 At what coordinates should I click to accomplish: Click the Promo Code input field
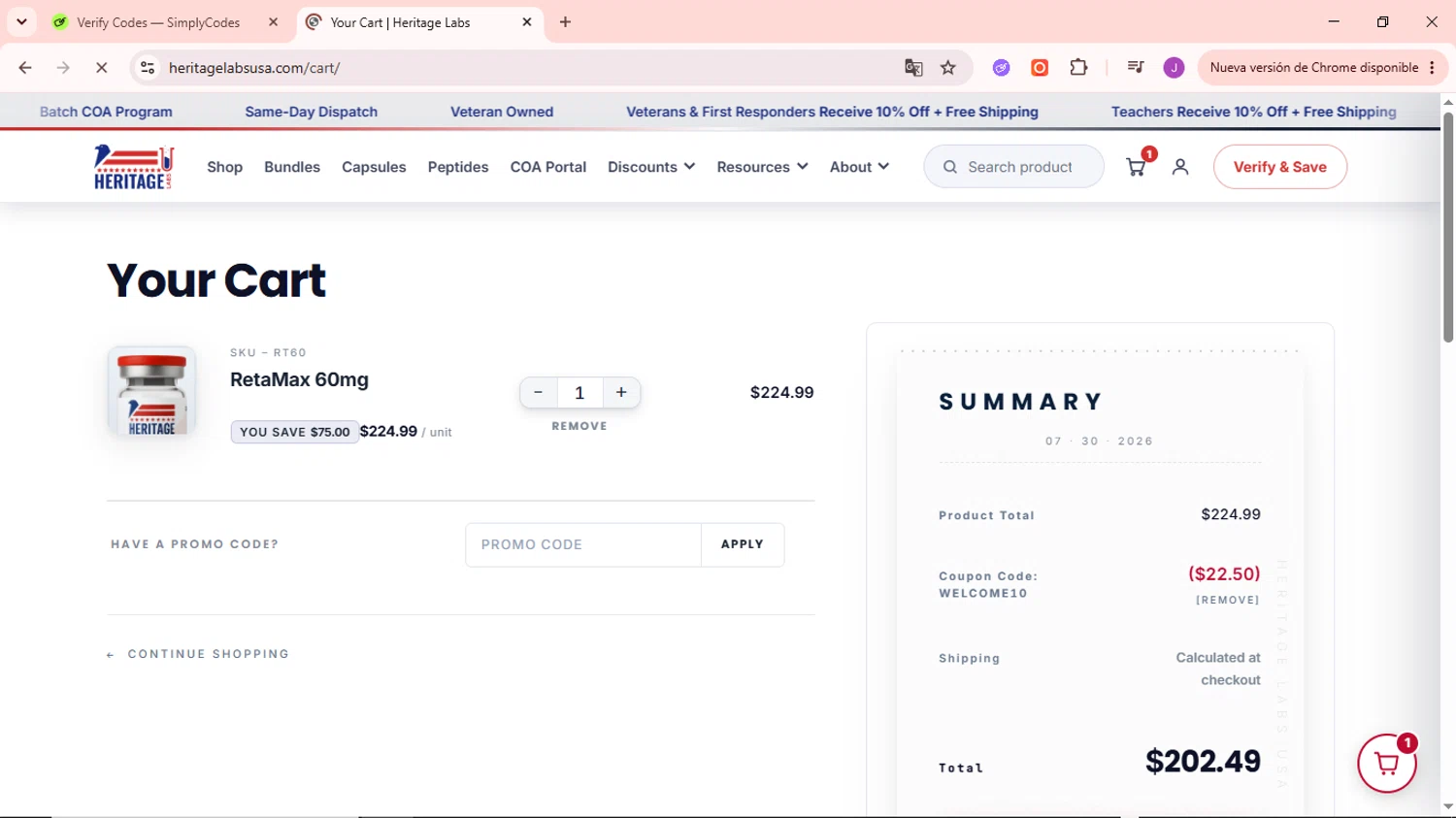[583, 544]
